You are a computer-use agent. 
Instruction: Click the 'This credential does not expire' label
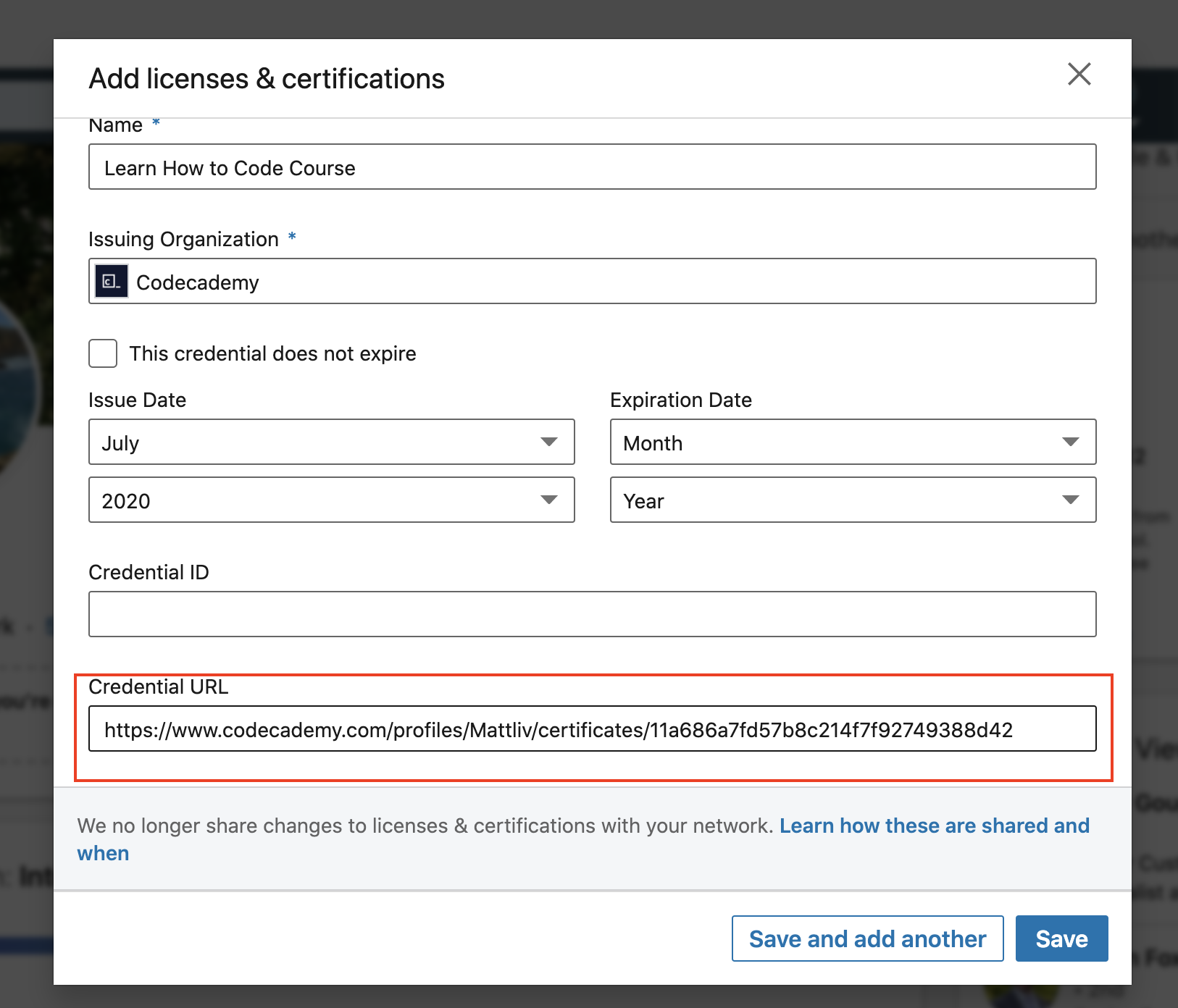[272, 353]
